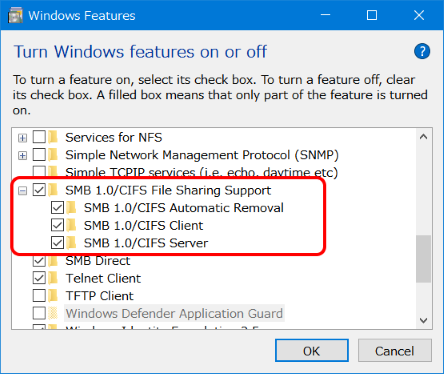Viewport: 444px width, 374px height.
Task: Click the scrollbar down arrow in features list
Action: (x=424, y=320)
